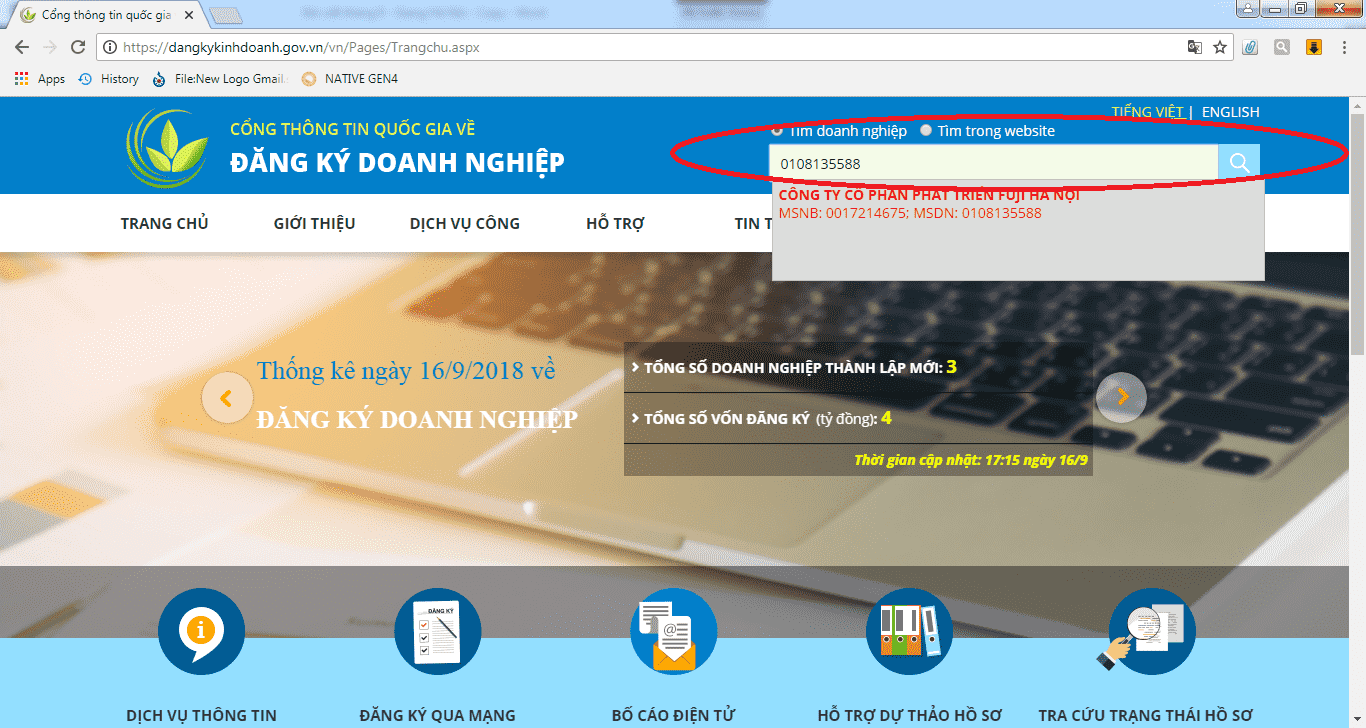
Task: Click the magnifier search button beside the search box
Action: point(1239,163)
